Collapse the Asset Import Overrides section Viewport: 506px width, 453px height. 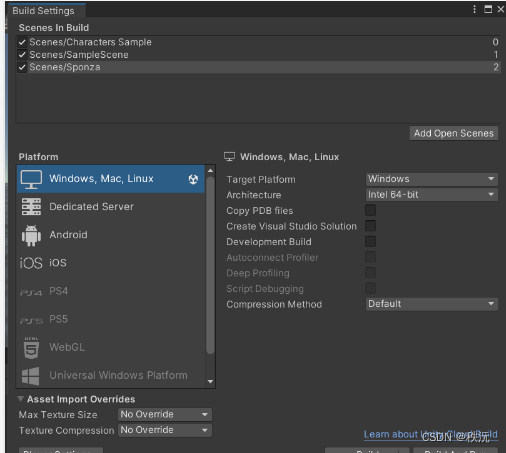[21, 399]
